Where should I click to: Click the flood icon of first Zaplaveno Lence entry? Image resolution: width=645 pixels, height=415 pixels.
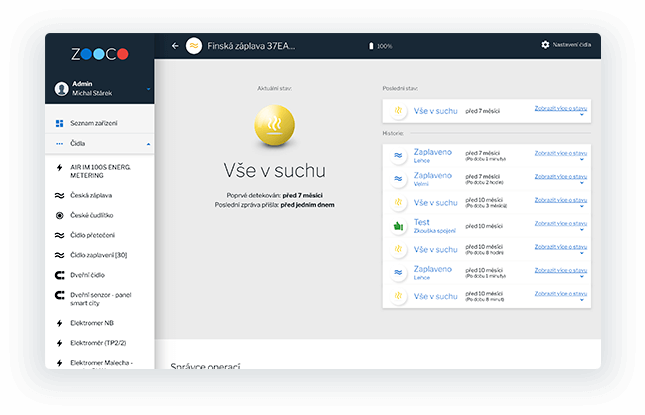point(398,155)
